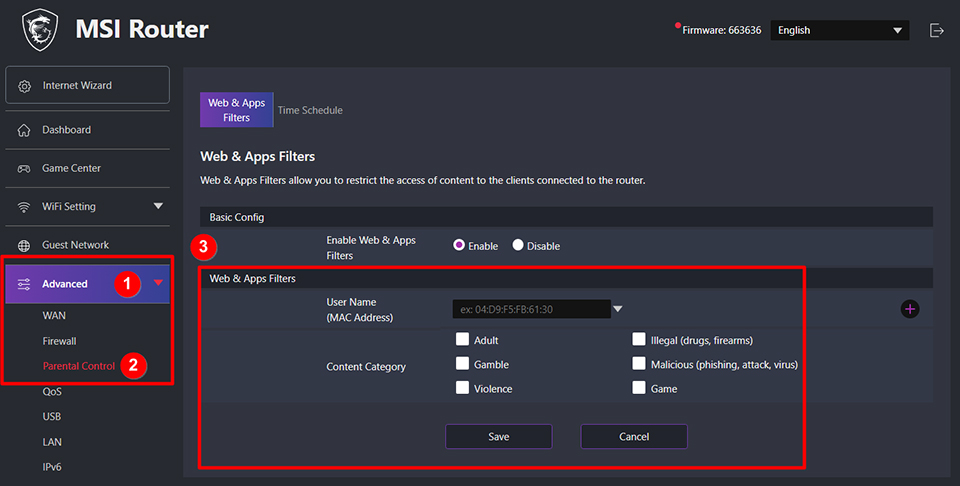Click the Cancel button
This screenshot has width=960, height=486.
[634, 436]
